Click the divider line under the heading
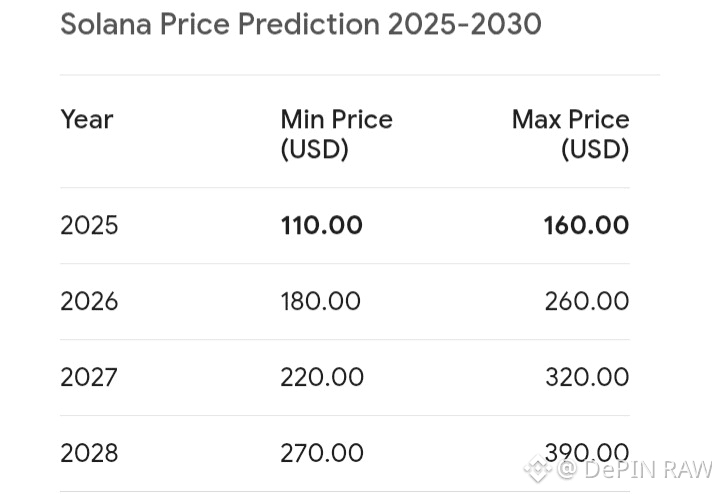 pos(360,75)
